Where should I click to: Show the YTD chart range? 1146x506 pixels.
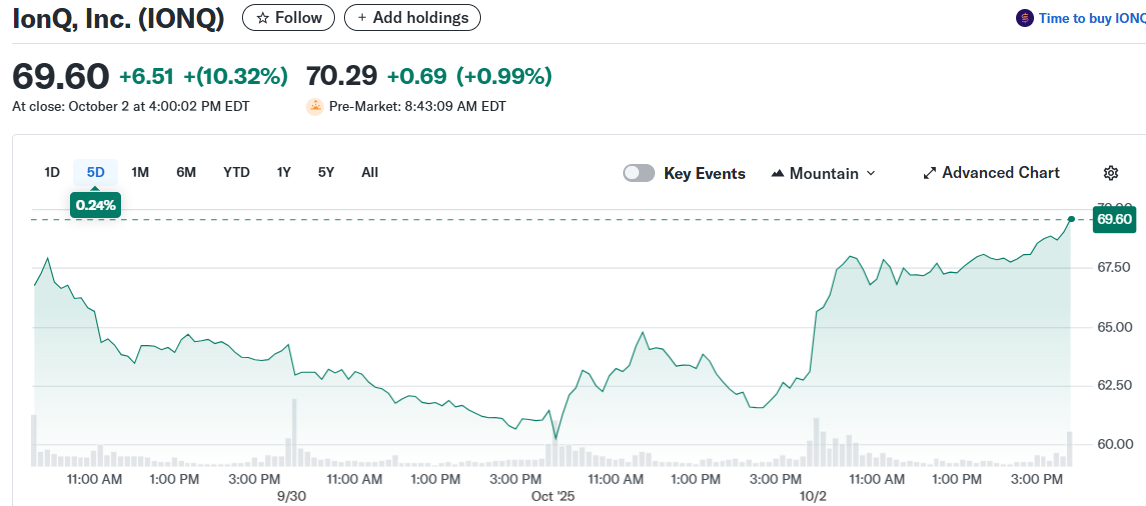(236, 172)
